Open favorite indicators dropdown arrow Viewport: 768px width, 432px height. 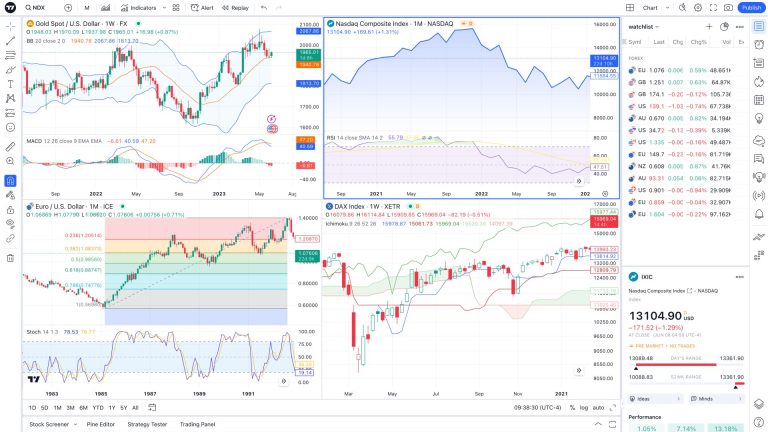[x=164, y=8]
